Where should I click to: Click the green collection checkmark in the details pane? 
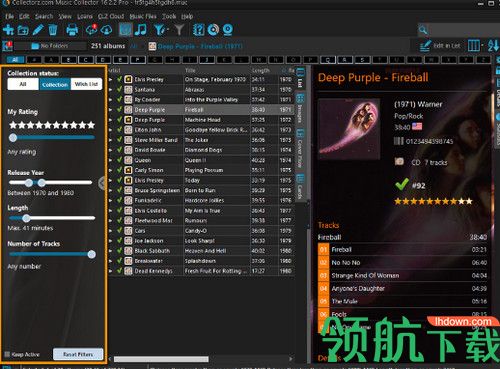402,184
